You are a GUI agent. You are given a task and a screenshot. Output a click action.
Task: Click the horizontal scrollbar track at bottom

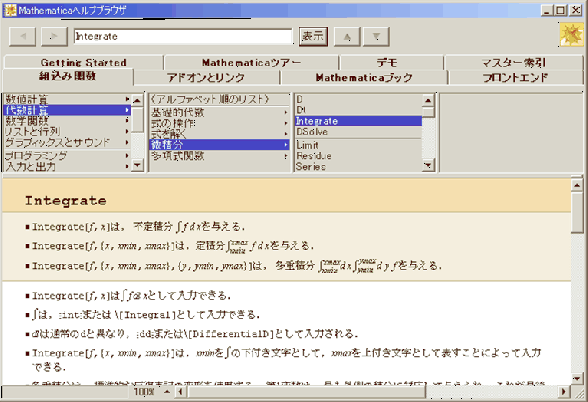point(491,392)
